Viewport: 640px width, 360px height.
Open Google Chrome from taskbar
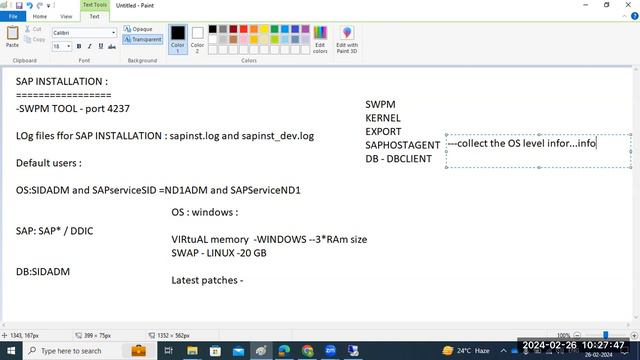308,351
